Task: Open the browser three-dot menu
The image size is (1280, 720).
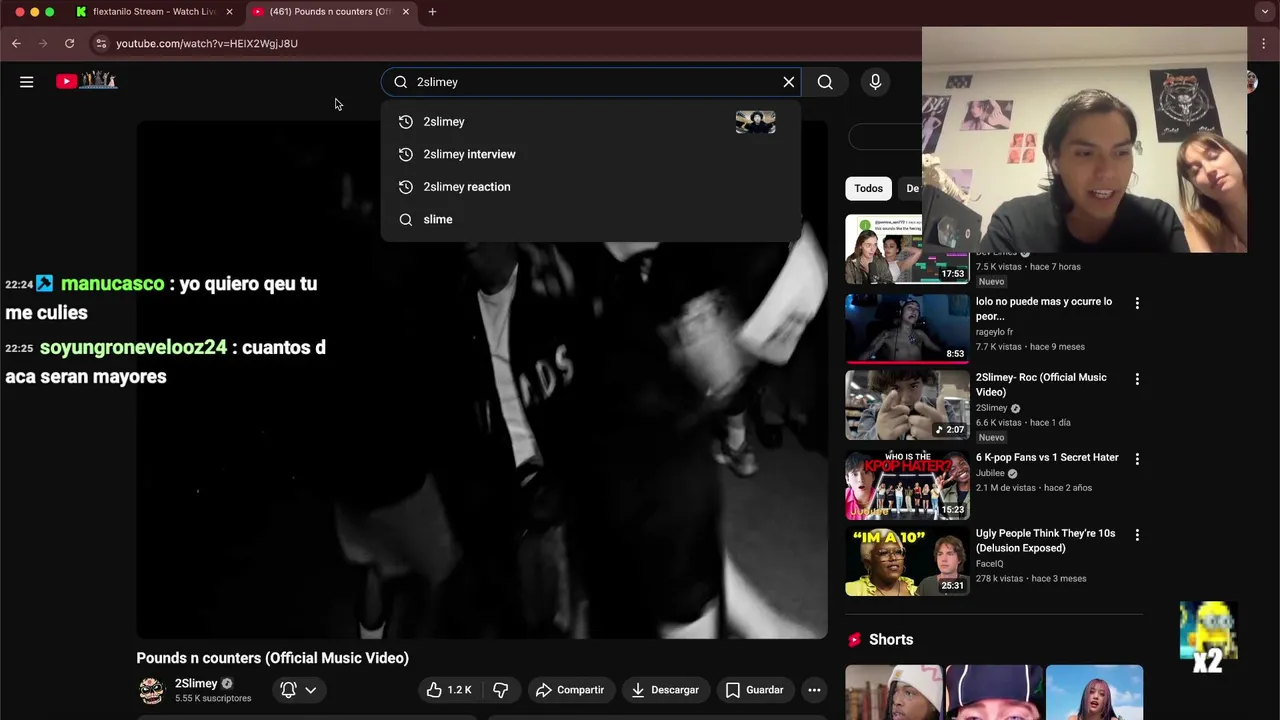Action: click(1264, 43)
